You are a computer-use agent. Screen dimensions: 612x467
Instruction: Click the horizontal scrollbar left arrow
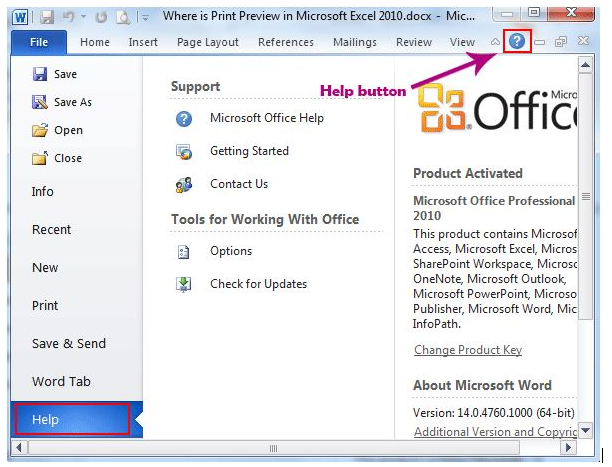pyautogui.click(x=19, y=448)
